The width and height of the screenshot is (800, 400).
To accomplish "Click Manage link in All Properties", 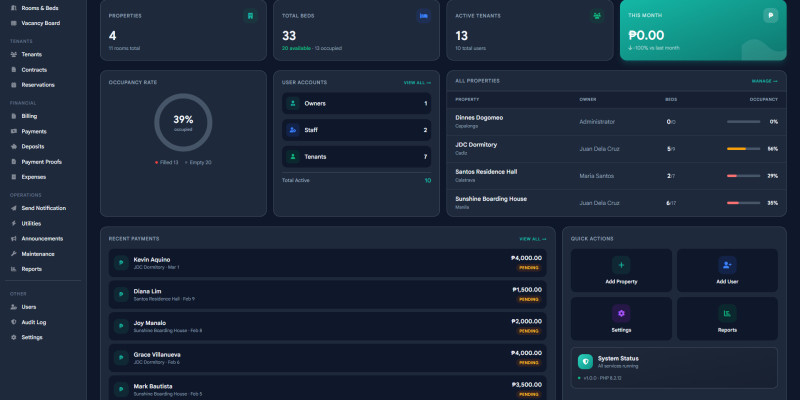I will coord(764,81).
